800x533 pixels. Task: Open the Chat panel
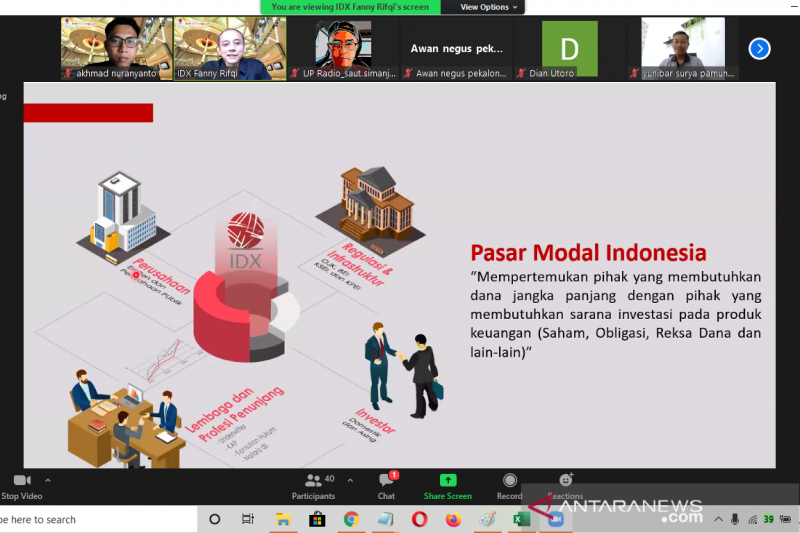coord(387,487)
